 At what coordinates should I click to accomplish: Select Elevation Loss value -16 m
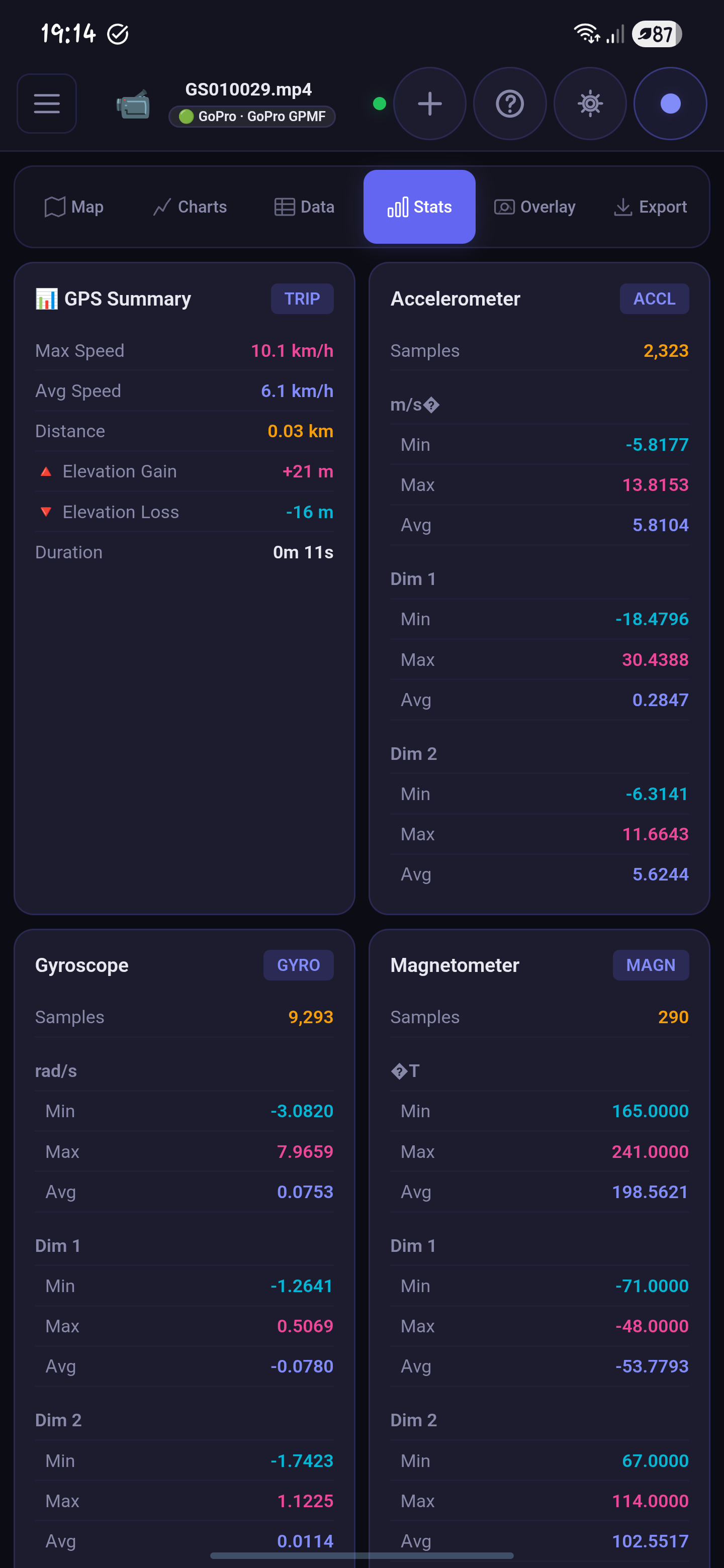tap(310, 512)
